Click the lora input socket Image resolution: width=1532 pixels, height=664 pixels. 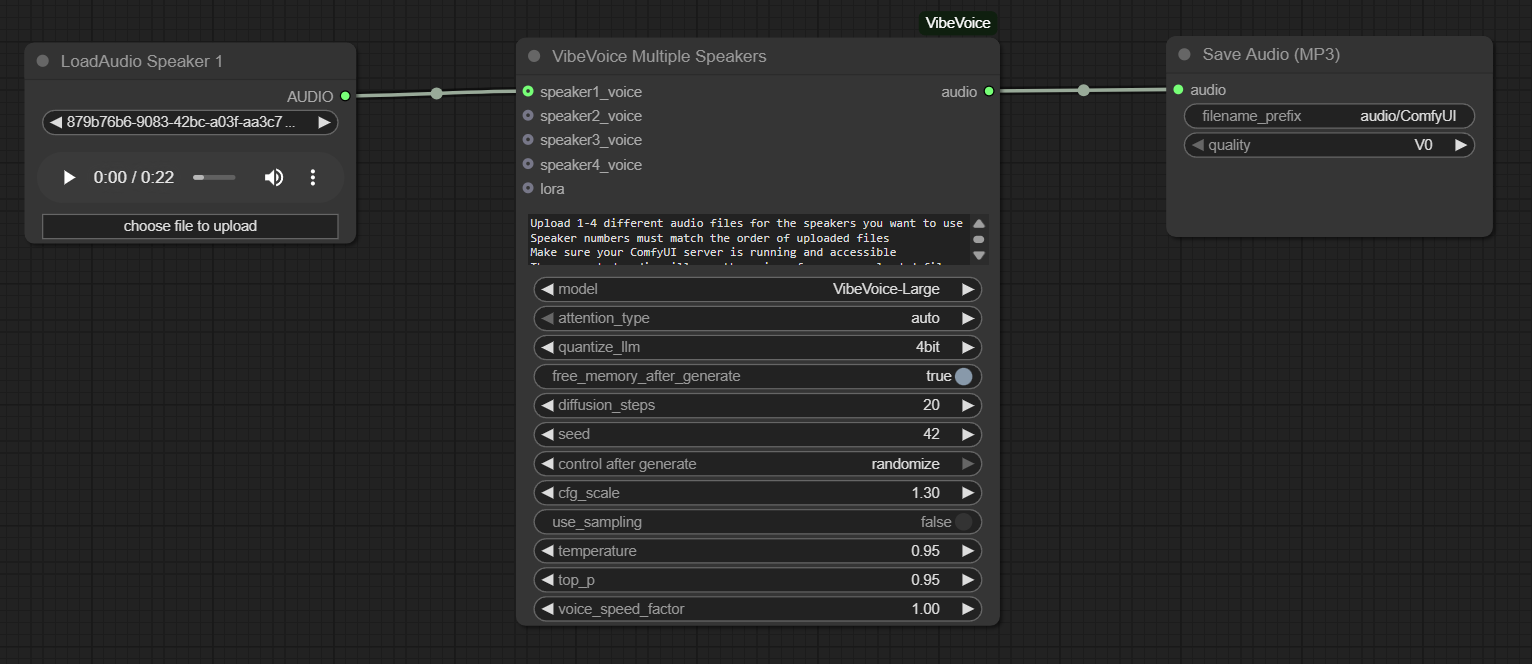click(x=528, y=188)
